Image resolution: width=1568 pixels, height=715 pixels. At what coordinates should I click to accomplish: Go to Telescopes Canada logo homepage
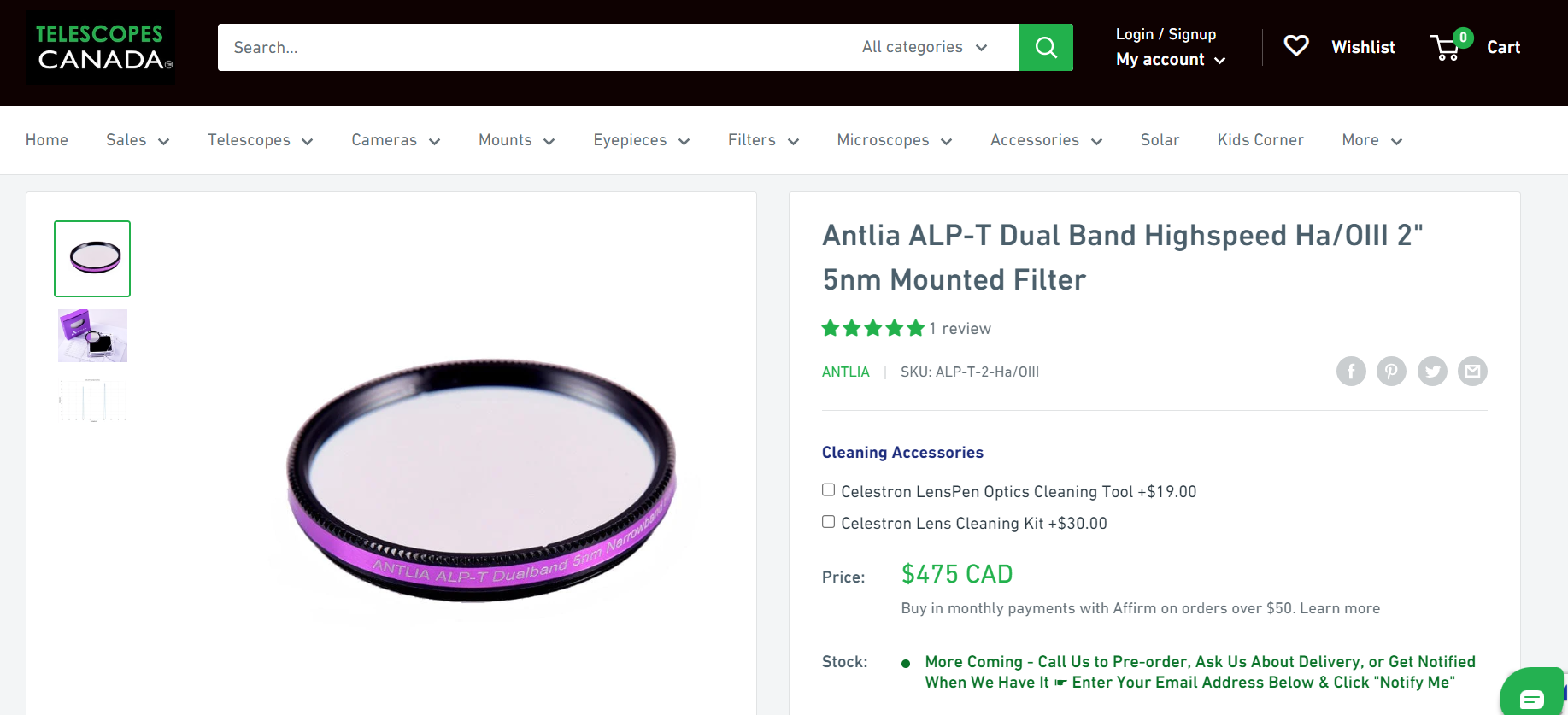click(x=100, y=47)
